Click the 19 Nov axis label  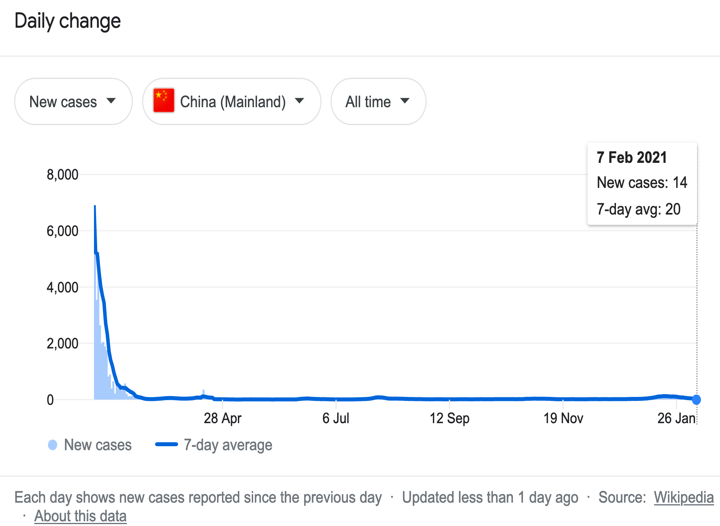[563, 418]
